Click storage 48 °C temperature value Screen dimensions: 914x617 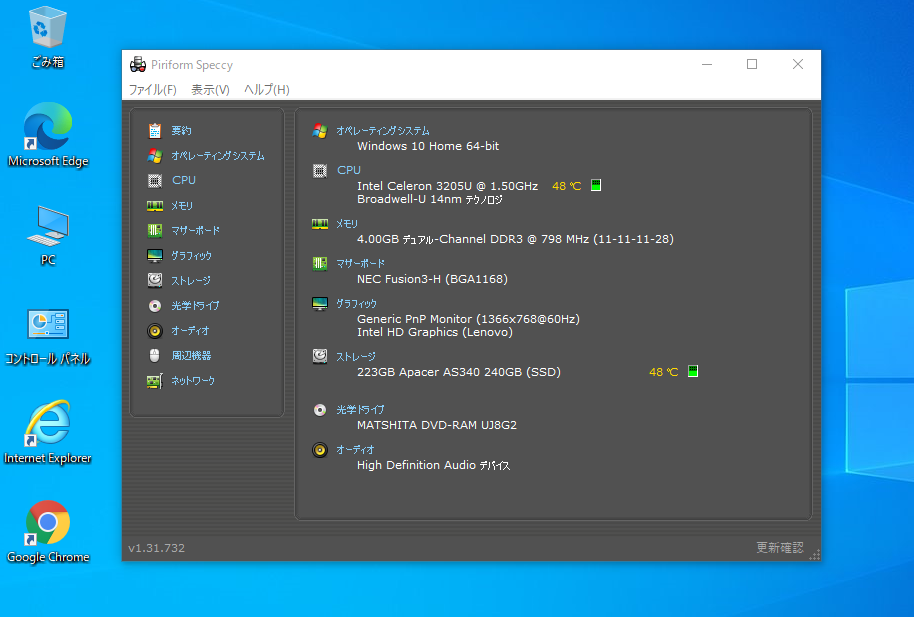663,372
